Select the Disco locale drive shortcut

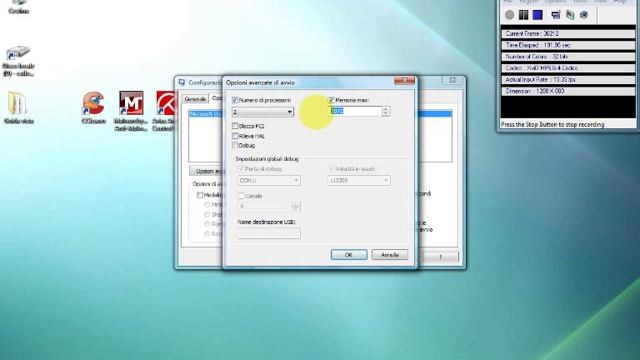point(18,61)
